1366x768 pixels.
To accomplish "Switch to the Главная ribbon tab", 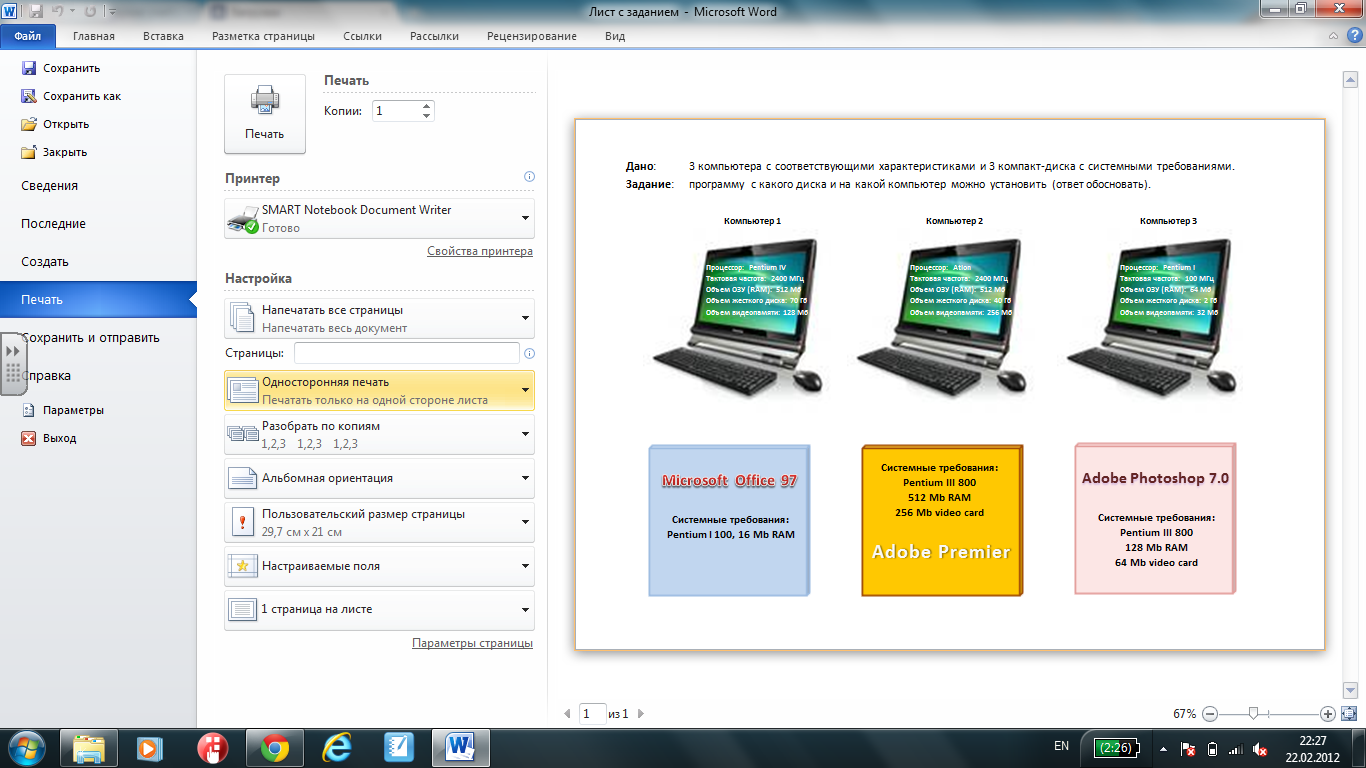I will [93, 36].
